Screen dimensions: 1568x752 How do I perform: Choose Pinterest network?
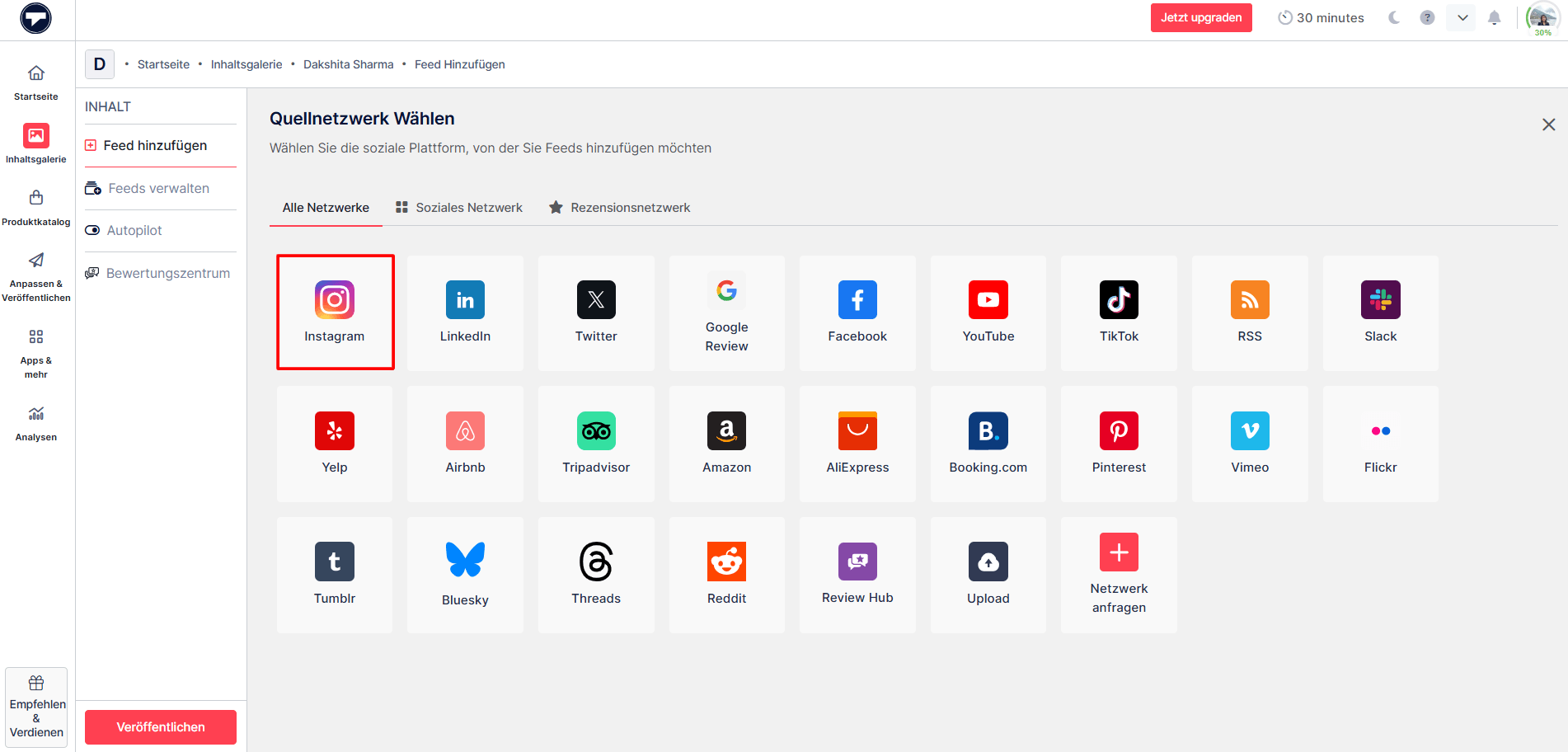pos(1119,444)
